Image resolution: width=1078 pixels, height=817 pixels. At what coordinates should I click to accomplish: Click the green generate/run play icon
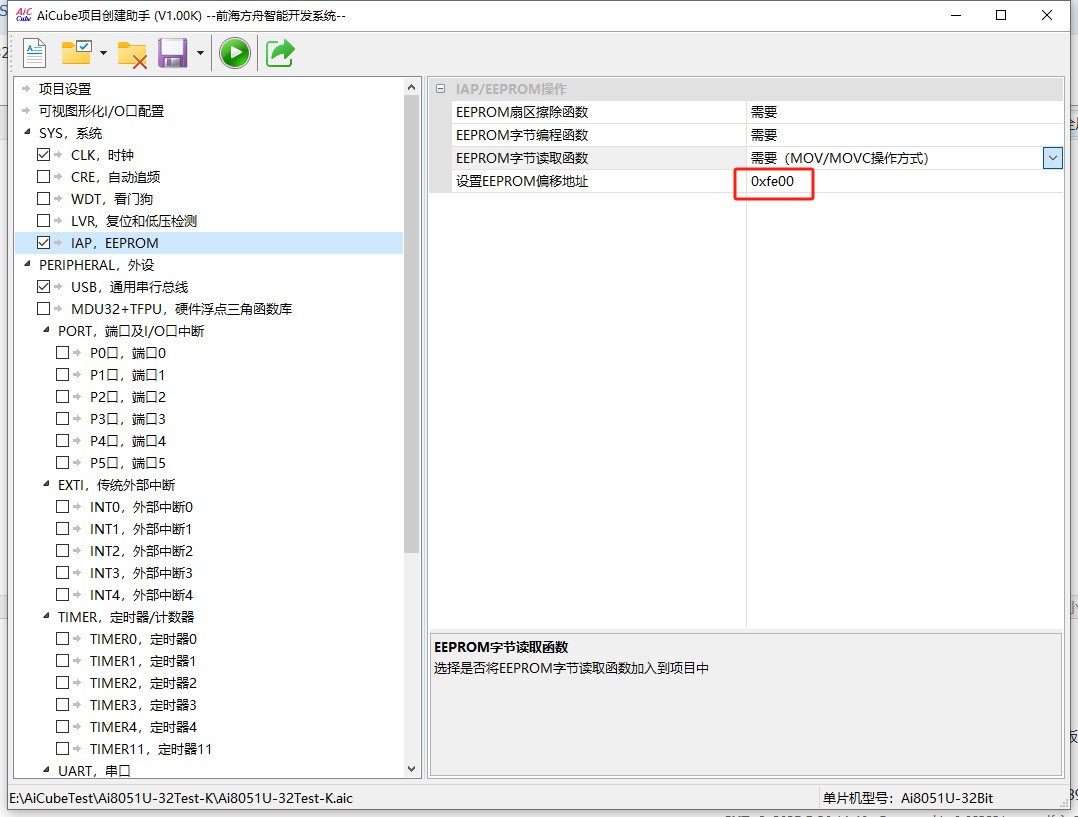(234, 53)
